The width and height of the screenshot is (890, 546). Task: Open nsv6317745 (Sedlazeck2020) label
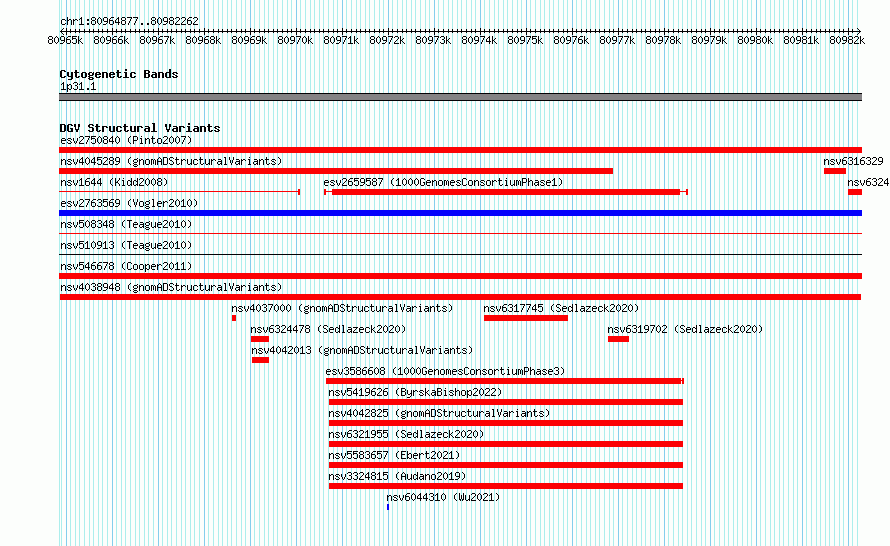[561, 308]
